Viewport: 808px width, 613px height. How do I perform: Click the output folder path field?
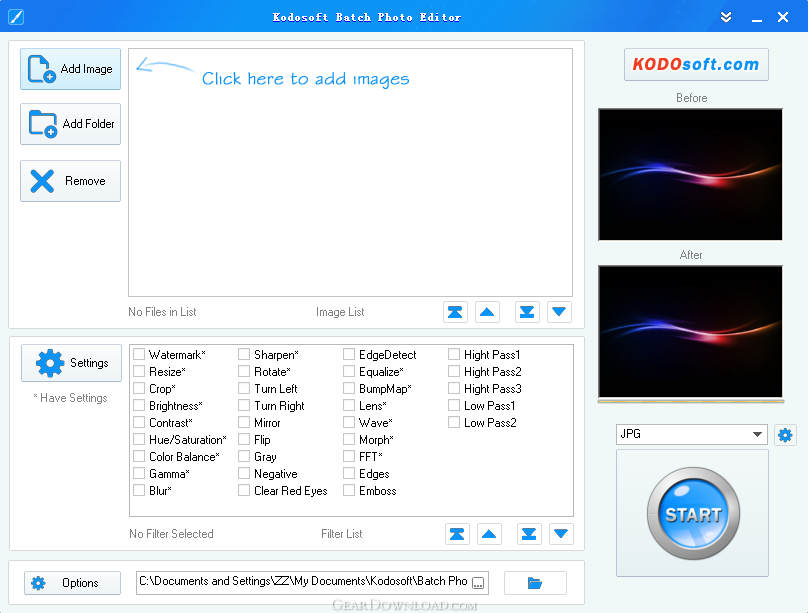point(312,583)
